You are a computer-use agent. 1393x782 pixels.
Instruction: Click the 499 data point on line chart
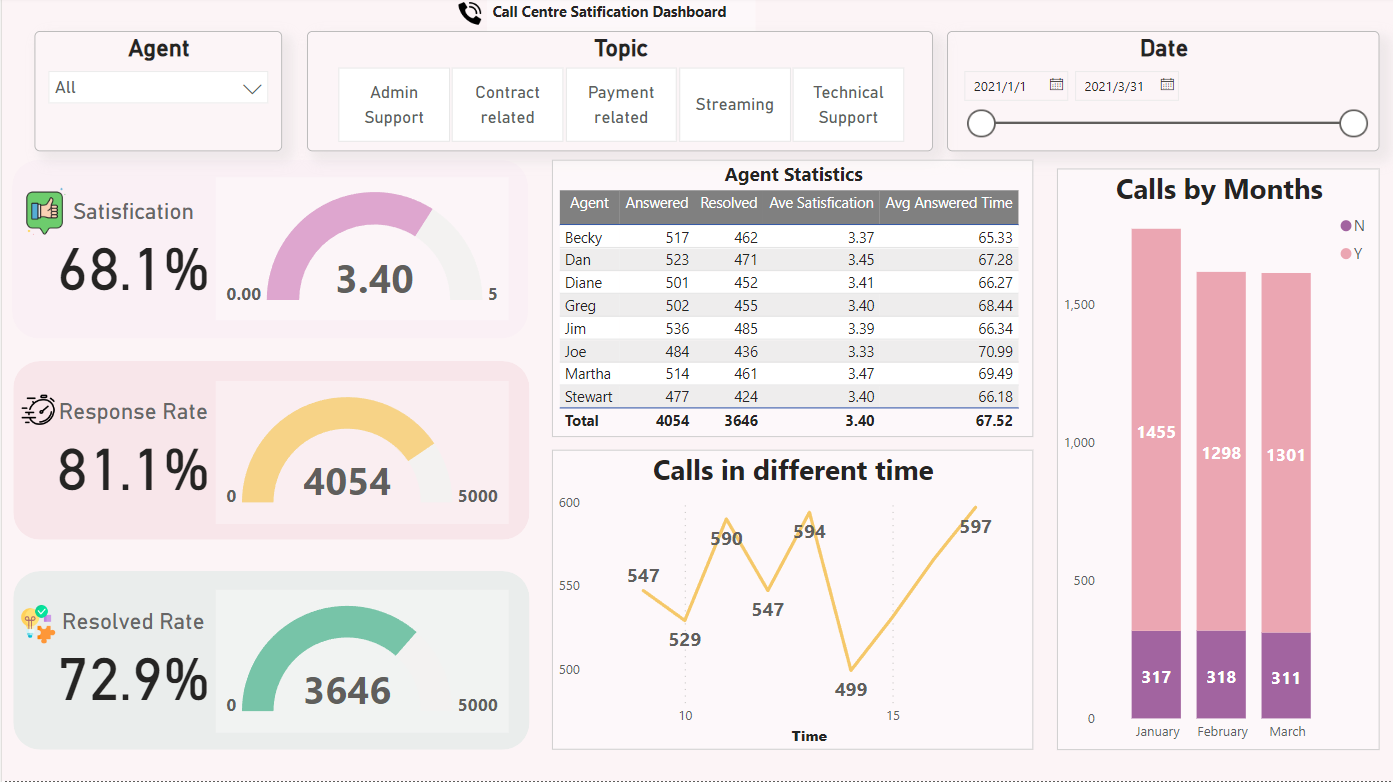point(851,670)
